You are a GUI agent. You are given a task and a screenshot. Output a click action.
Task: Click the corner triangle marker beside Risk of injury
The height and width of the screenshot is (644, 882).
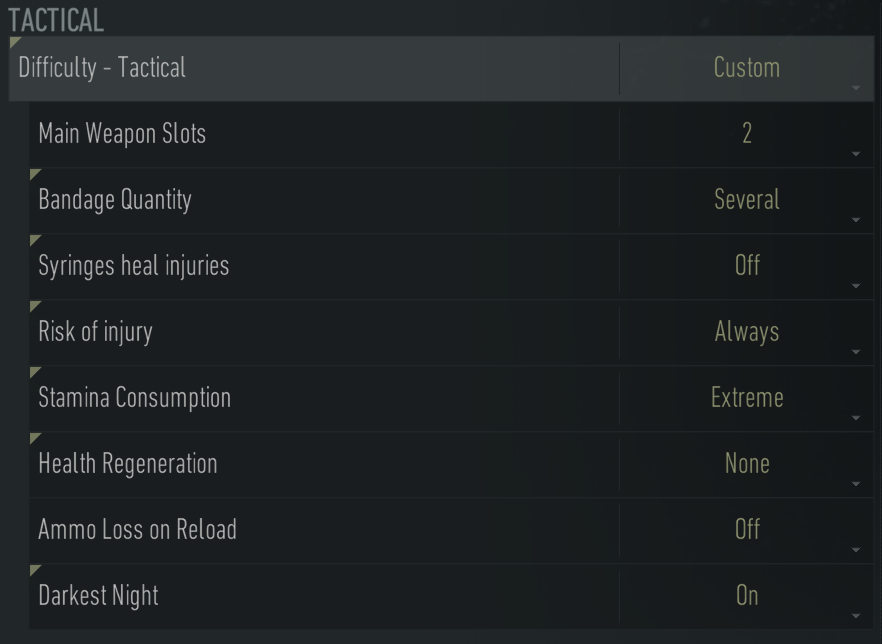pos(35,307)
